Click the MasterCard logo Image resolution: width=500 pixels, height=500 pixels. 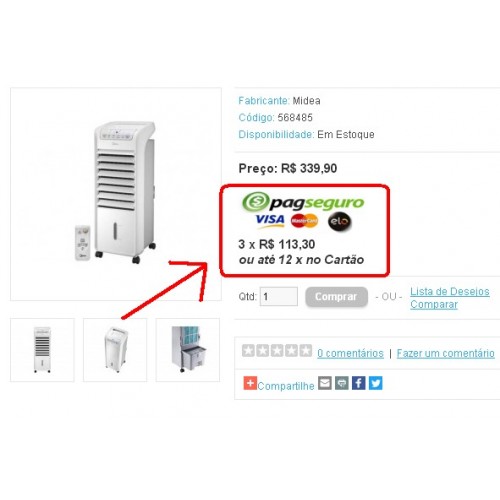point(304,221)
